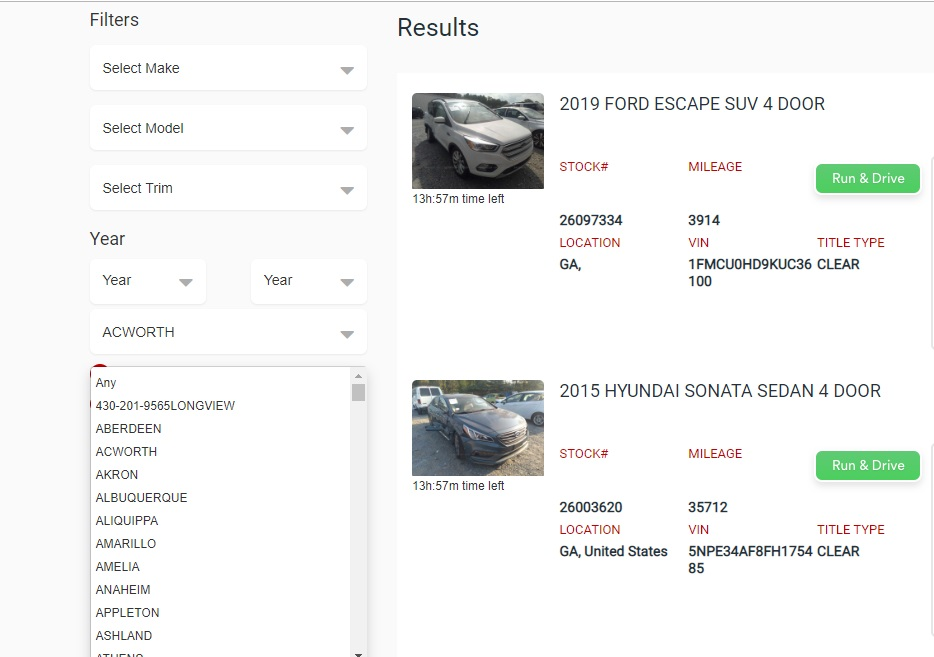Open the 2019 FORD ESCAPE SUV title
Screen dimensions: 934x657
click(692, 104)
